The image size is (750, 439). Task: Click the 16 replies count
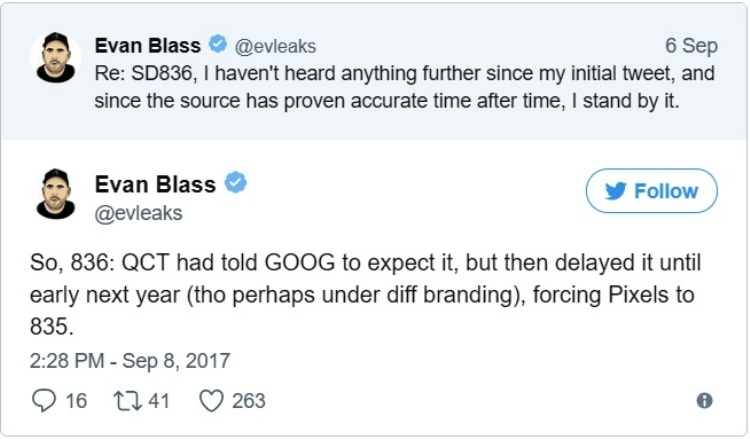pos(76,401)
